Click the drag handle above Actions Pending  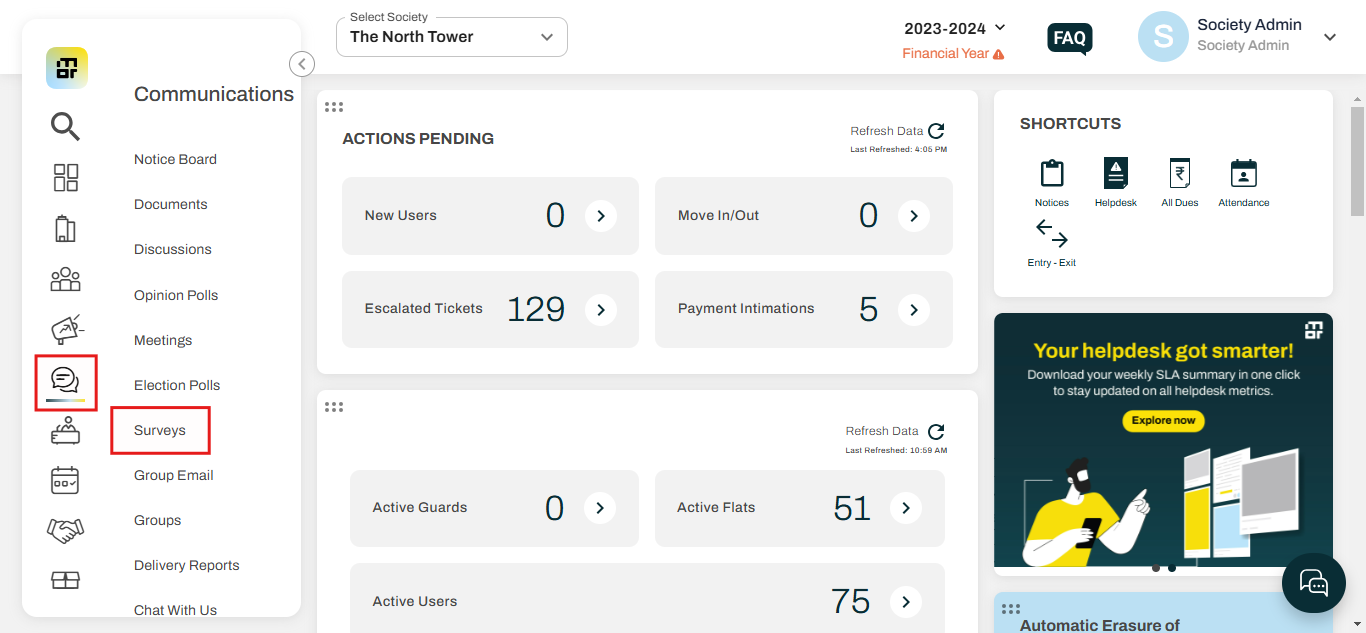[334, 107]
